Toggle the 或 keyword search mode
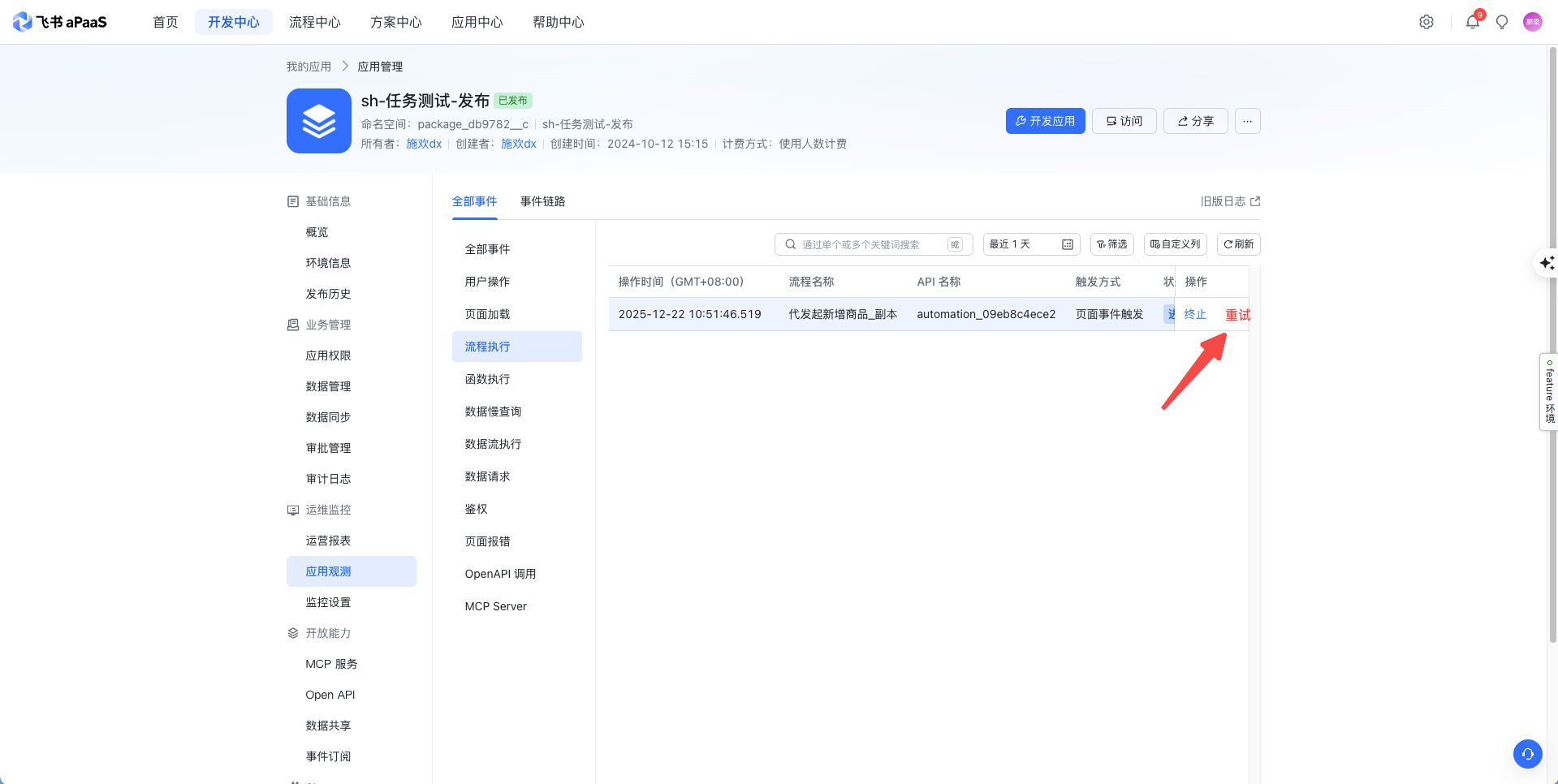This screenshot has height=784, width=1558. click(x=955, y=244)
